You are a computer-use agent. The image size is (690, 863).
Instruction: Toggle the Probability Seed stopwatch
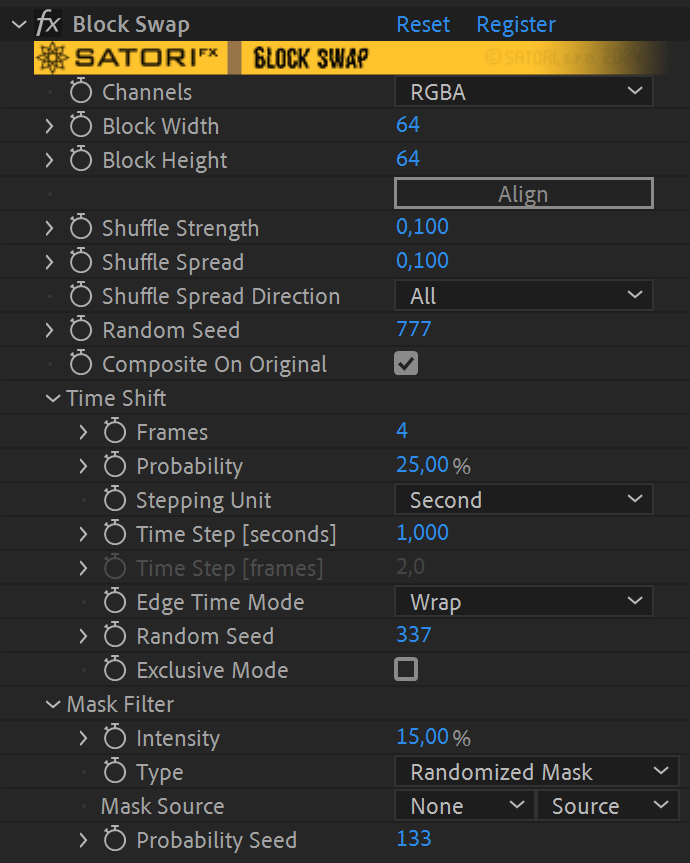coord(114,839)
